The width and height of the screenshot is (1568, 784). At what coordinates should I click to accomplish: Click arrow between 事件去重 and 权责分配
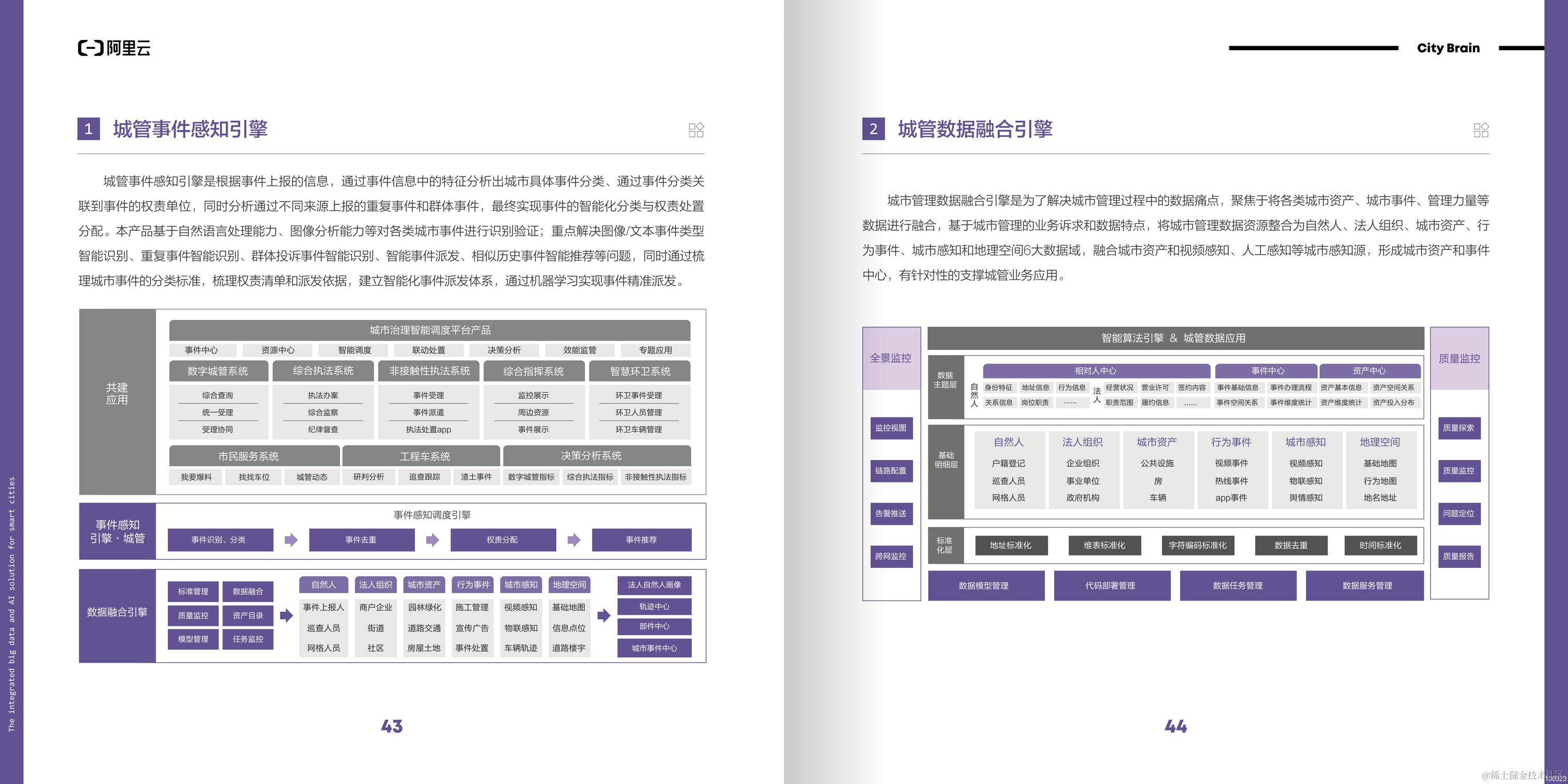432,540
